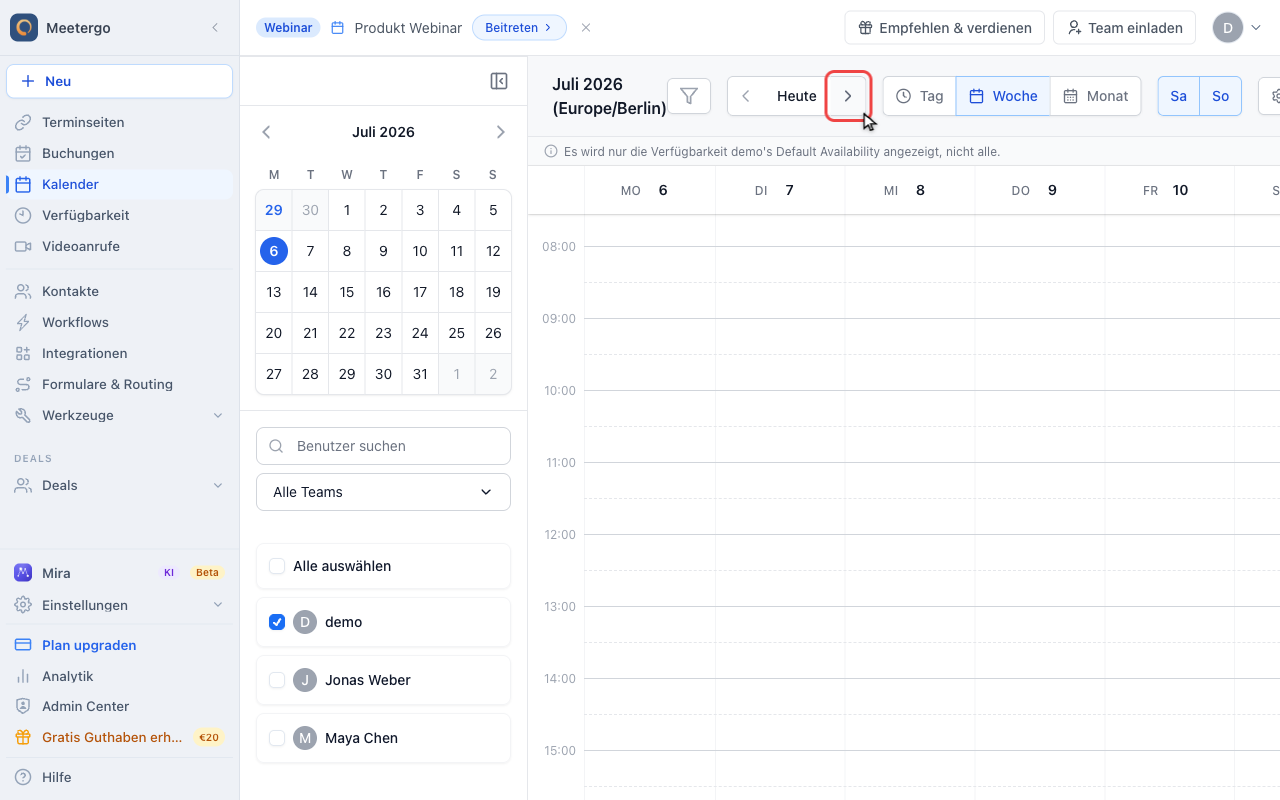Go to the next week arrow
The height and width of the screenshot is (800, 1280).
pos(848,96)
